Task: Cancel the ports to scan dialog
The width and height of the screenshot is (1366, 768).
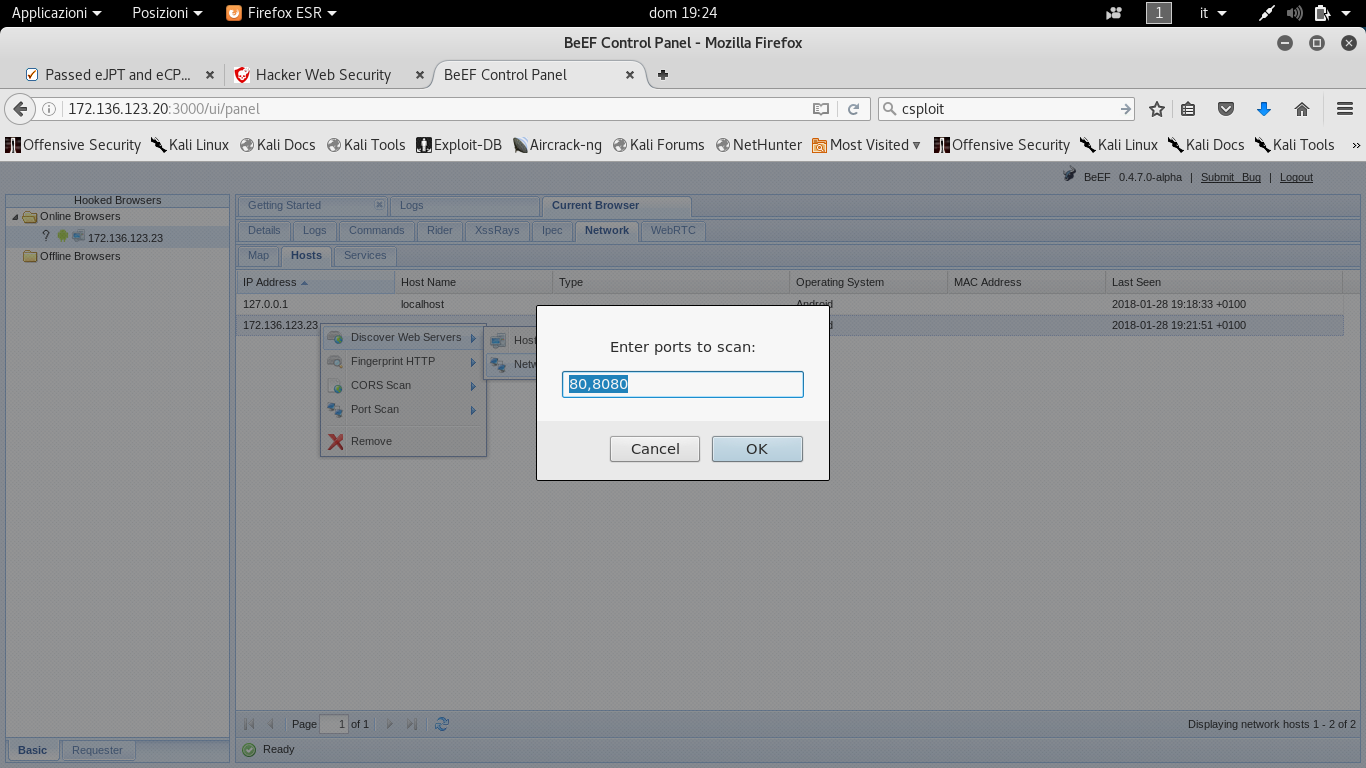Action: (x=655, y=449)
